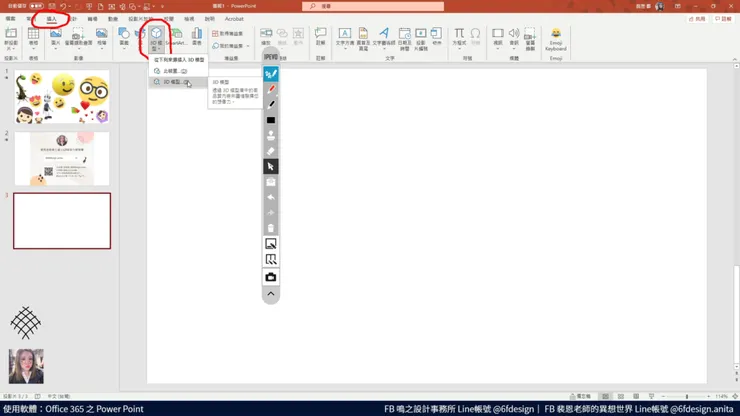Select the red pen in IPEVO toolbar
This screenshot has width=740, height=416.
click(271, 89)
